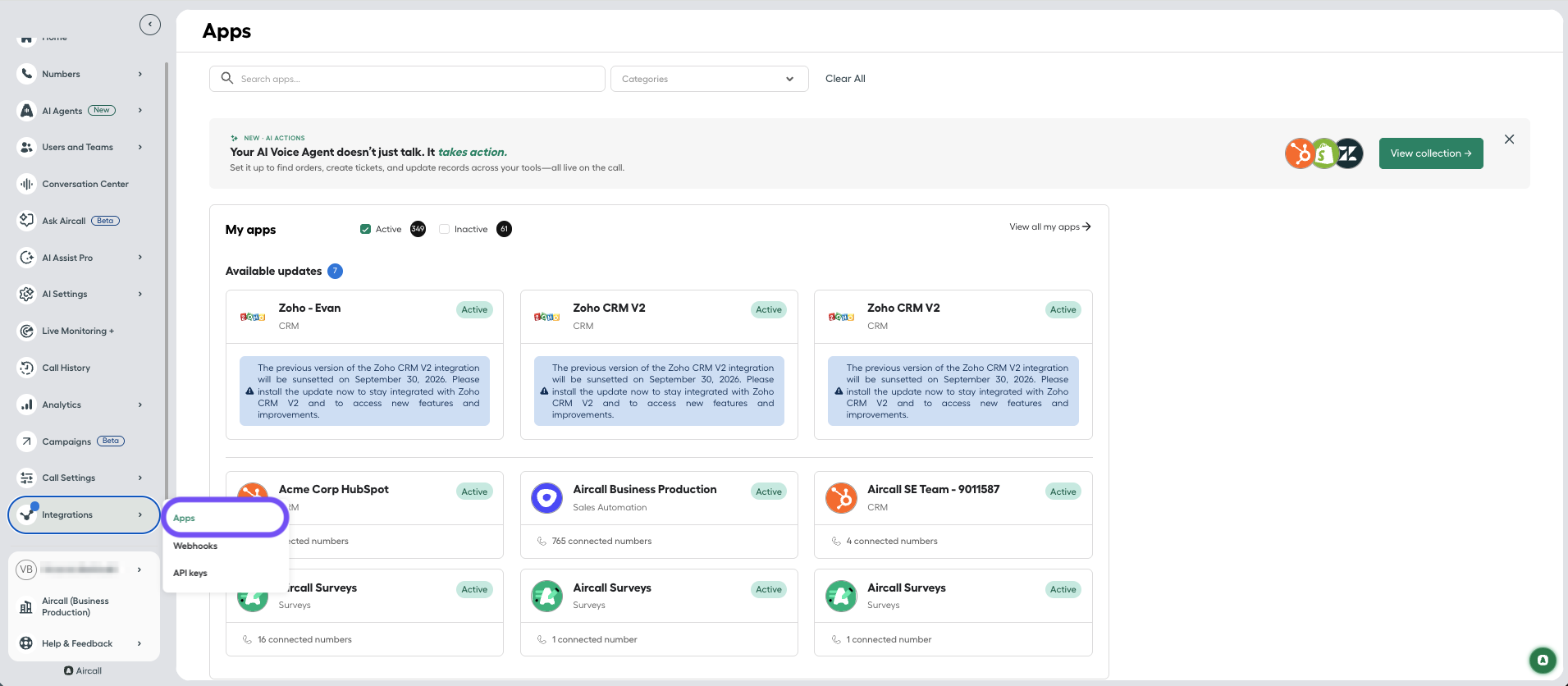This screenshot has height=686, width=1568.
Task: Click the Available updates count badge
Action: tap(335, 271)
